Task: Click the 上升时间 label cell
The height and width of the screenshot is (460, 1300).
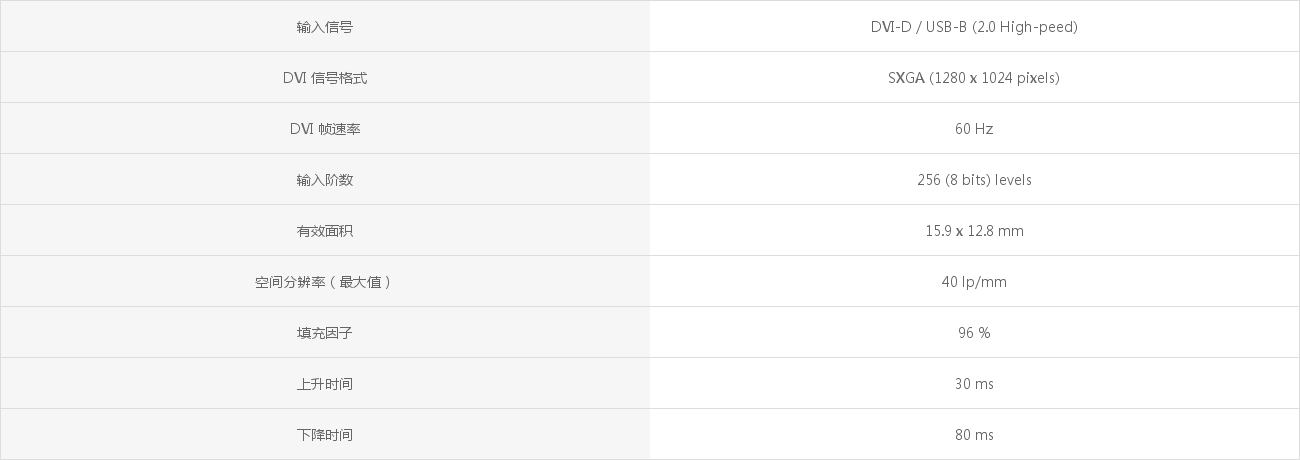Action: [x=325, y=384]
